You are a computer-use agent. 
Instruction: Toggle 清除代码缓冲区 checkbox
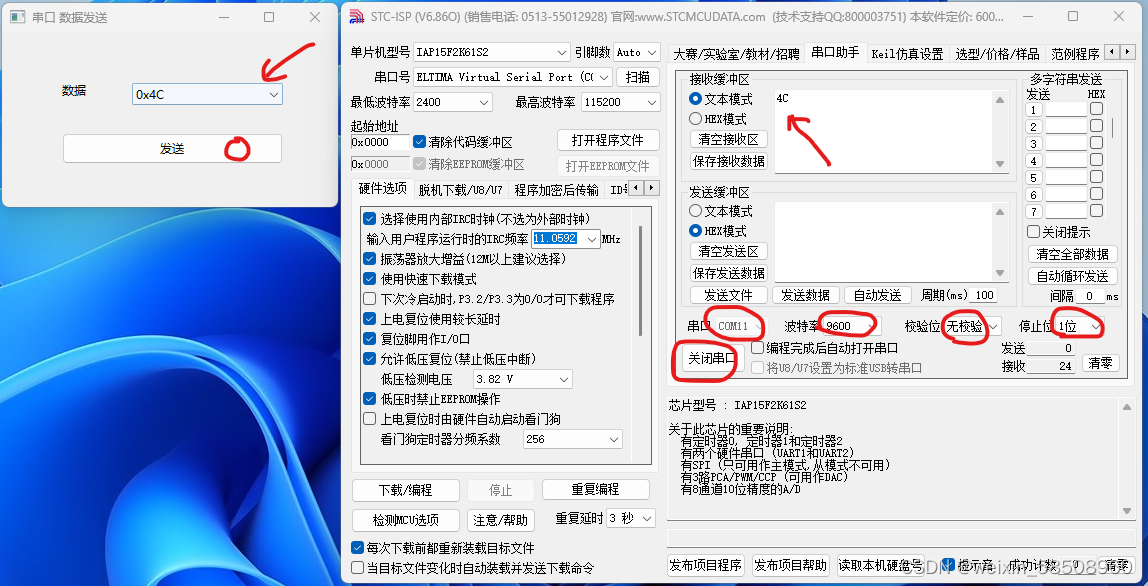tap(420, 142)
